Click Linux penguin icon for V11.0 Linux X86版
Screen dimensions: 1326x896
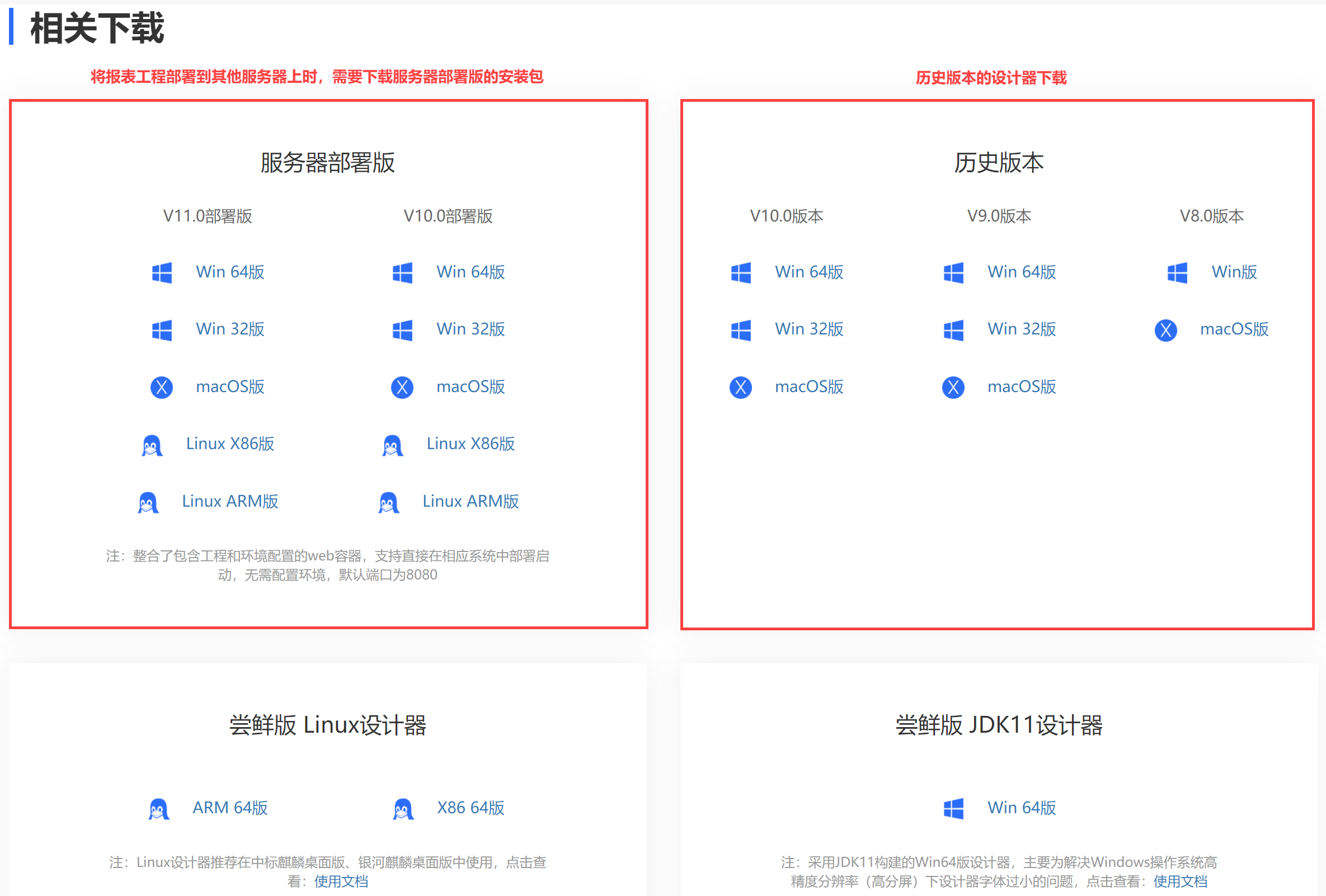point(152,445)
